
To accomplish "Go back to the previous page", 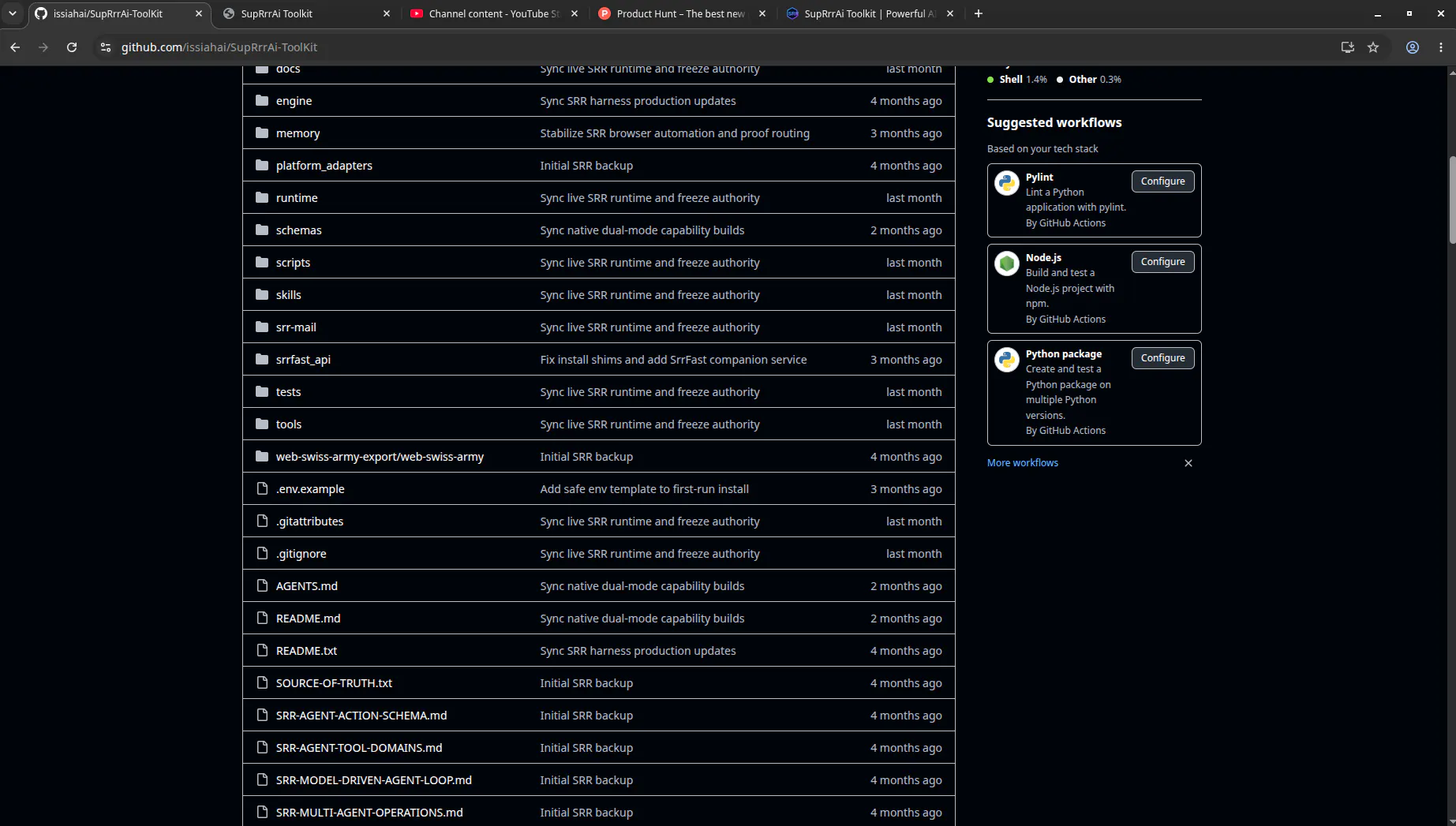I will (15, 47).
